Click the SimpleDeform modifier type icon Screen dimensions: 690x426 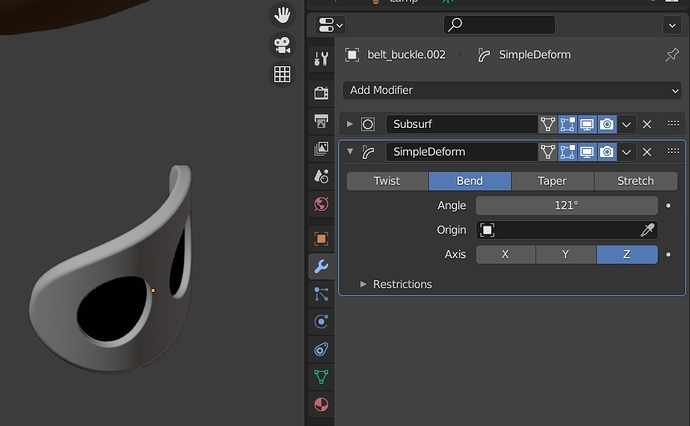pos(368,152)
